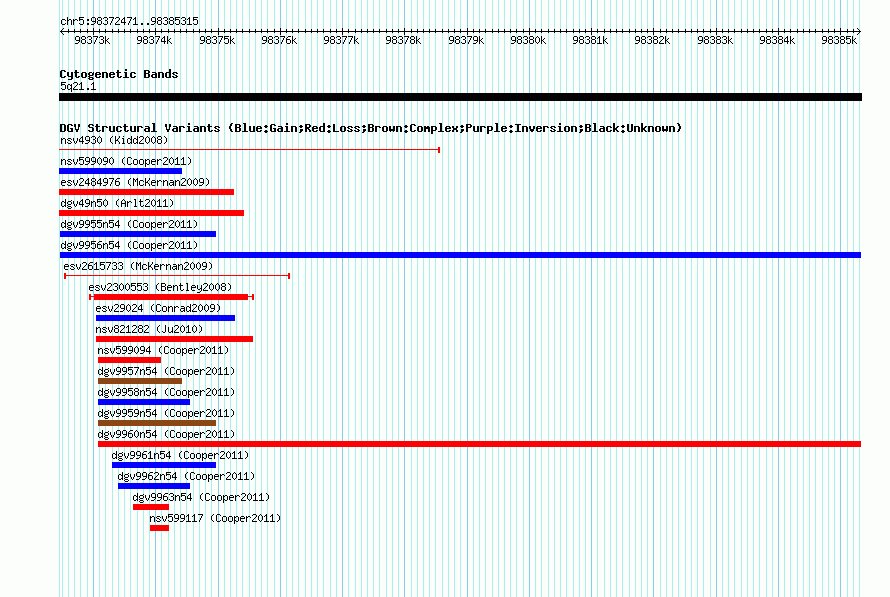Click the 98376k ruler tick label
The width and height of the screenshot is (890, 597).
coord(279,40)
